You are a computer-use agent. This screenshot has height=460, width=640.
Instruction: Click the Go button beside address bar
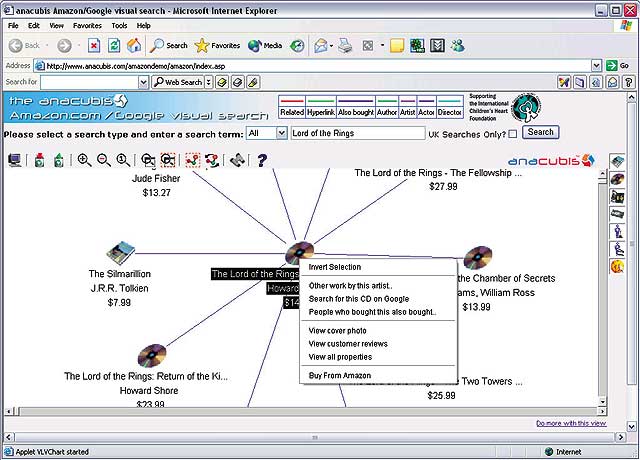point(617,65)
